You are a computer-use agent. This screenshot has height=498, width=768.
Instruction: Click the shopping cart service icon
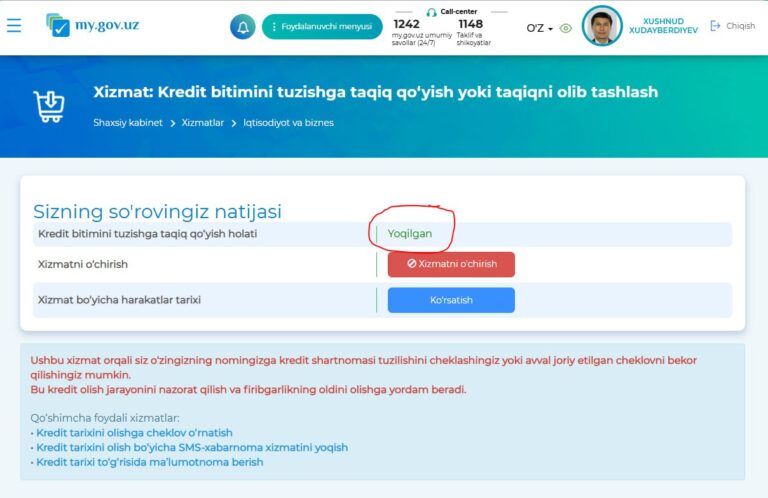(49, 106)
